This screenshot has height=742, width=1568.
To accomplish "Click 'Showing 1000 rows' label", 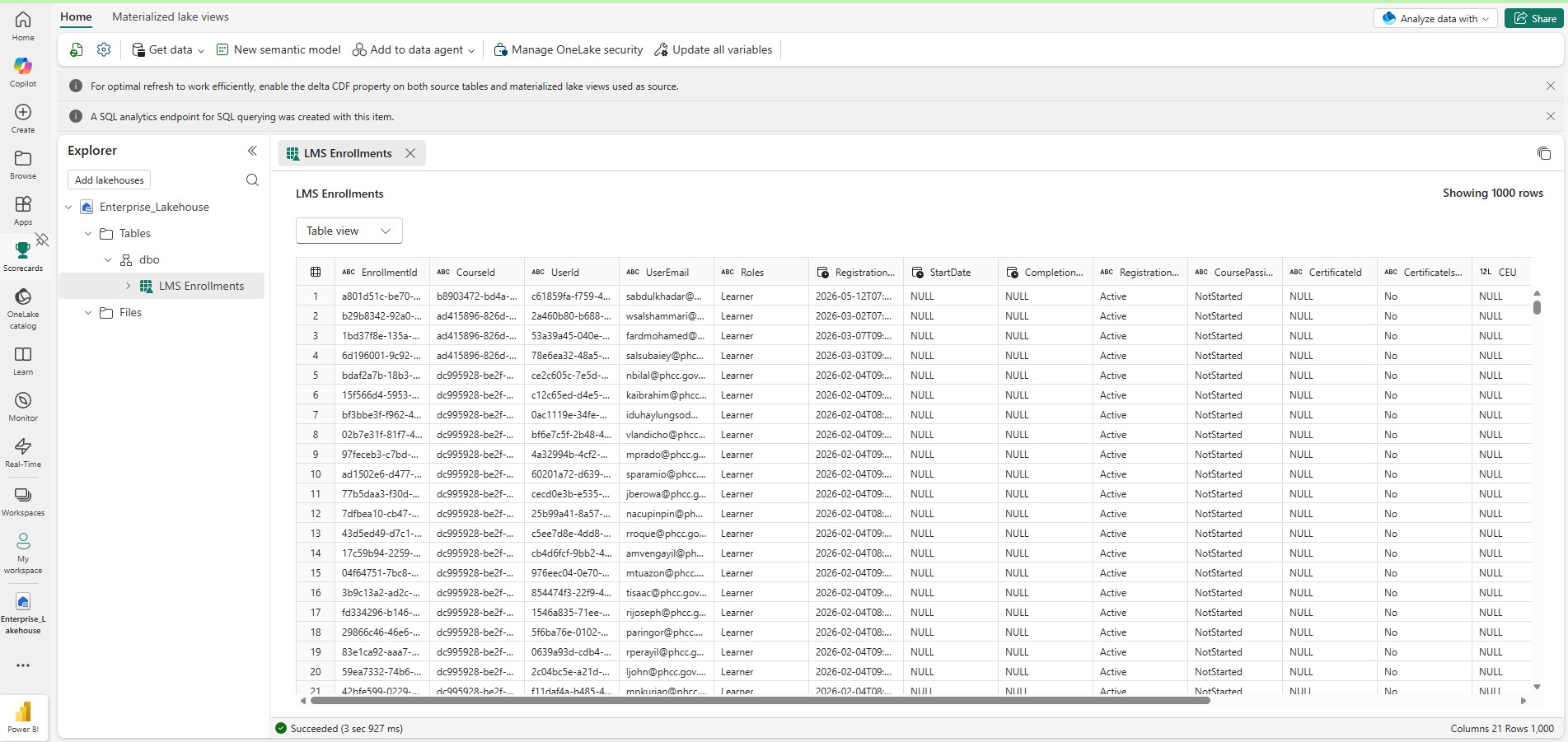I will coord(1492,194).
